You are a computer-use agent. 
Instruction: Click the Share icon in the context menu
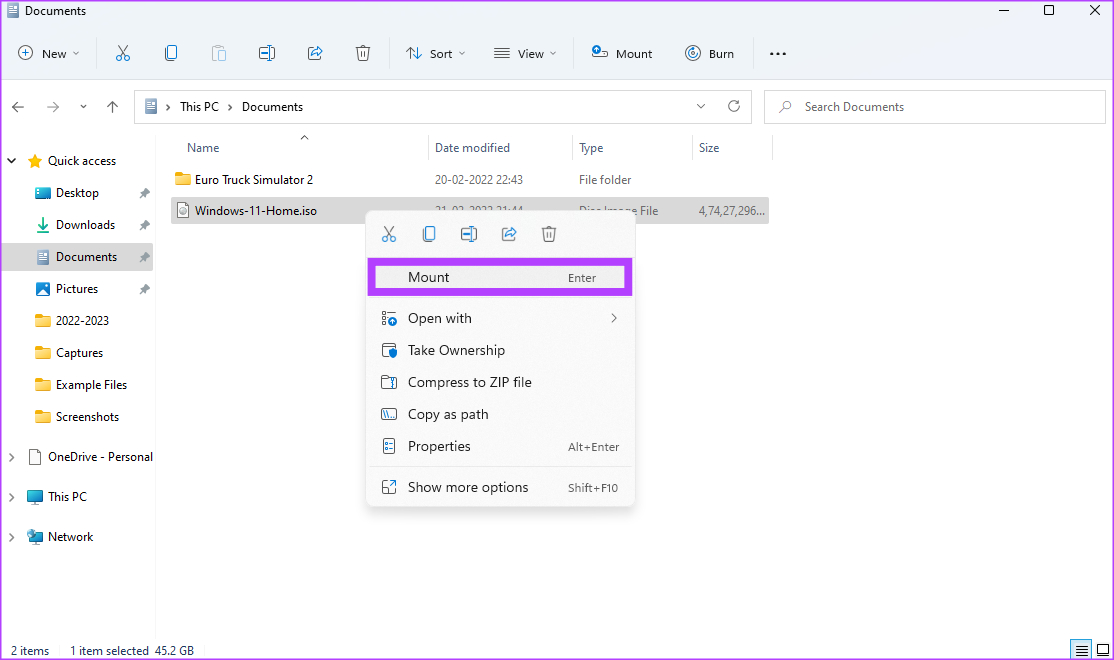(x=509, y=233)
